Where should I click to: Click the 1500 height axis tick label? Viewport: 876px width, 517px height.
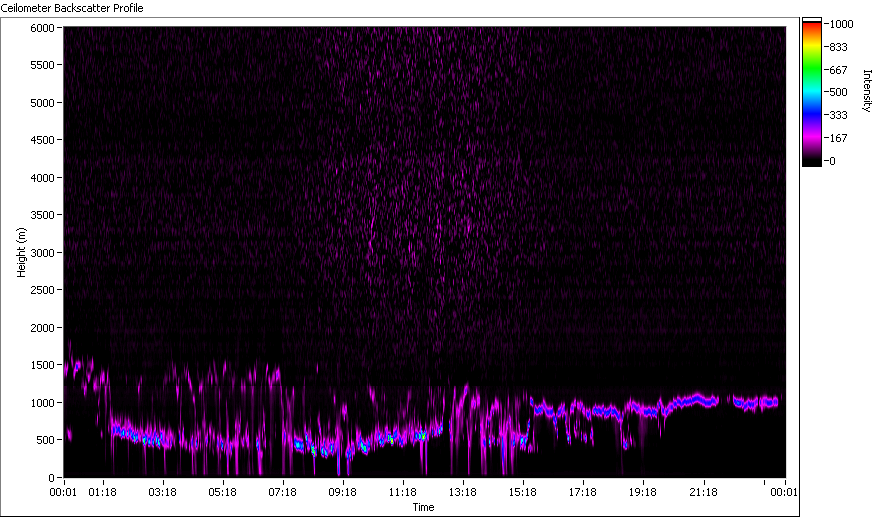coord(42,365)
